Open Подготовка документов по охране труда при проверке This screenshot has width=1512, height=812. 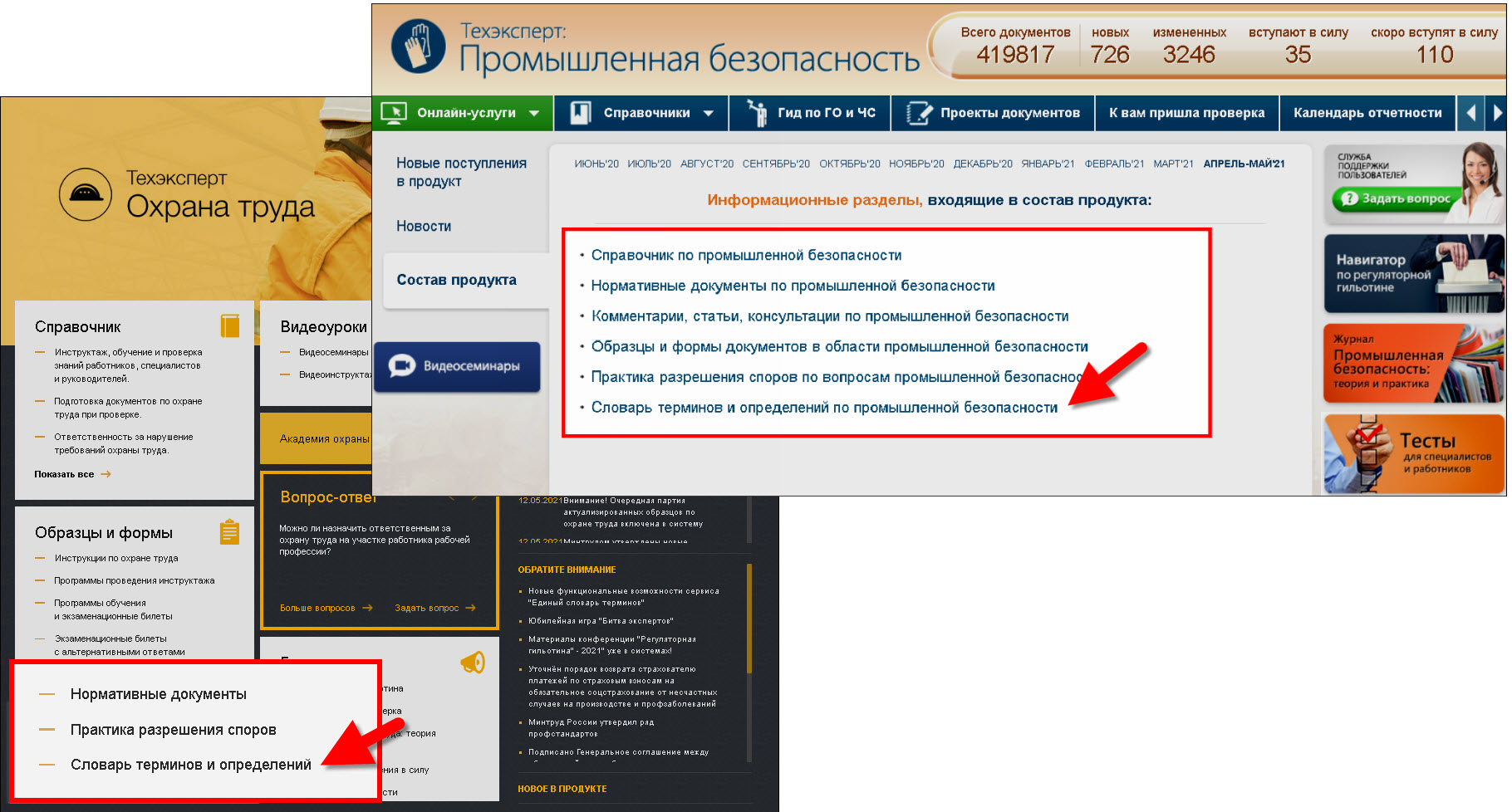pyautogui.click(x=128, y=408)
